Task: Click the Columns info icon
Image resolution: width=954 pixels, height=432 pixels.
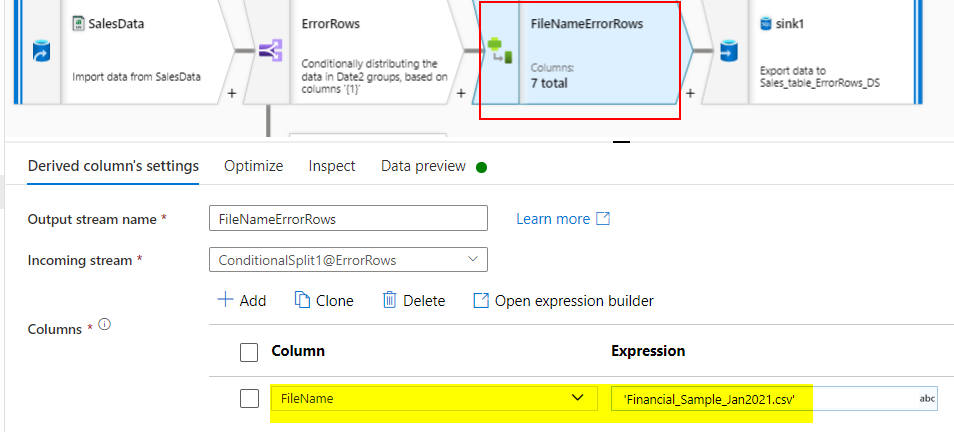Action: tap(105, 325)
